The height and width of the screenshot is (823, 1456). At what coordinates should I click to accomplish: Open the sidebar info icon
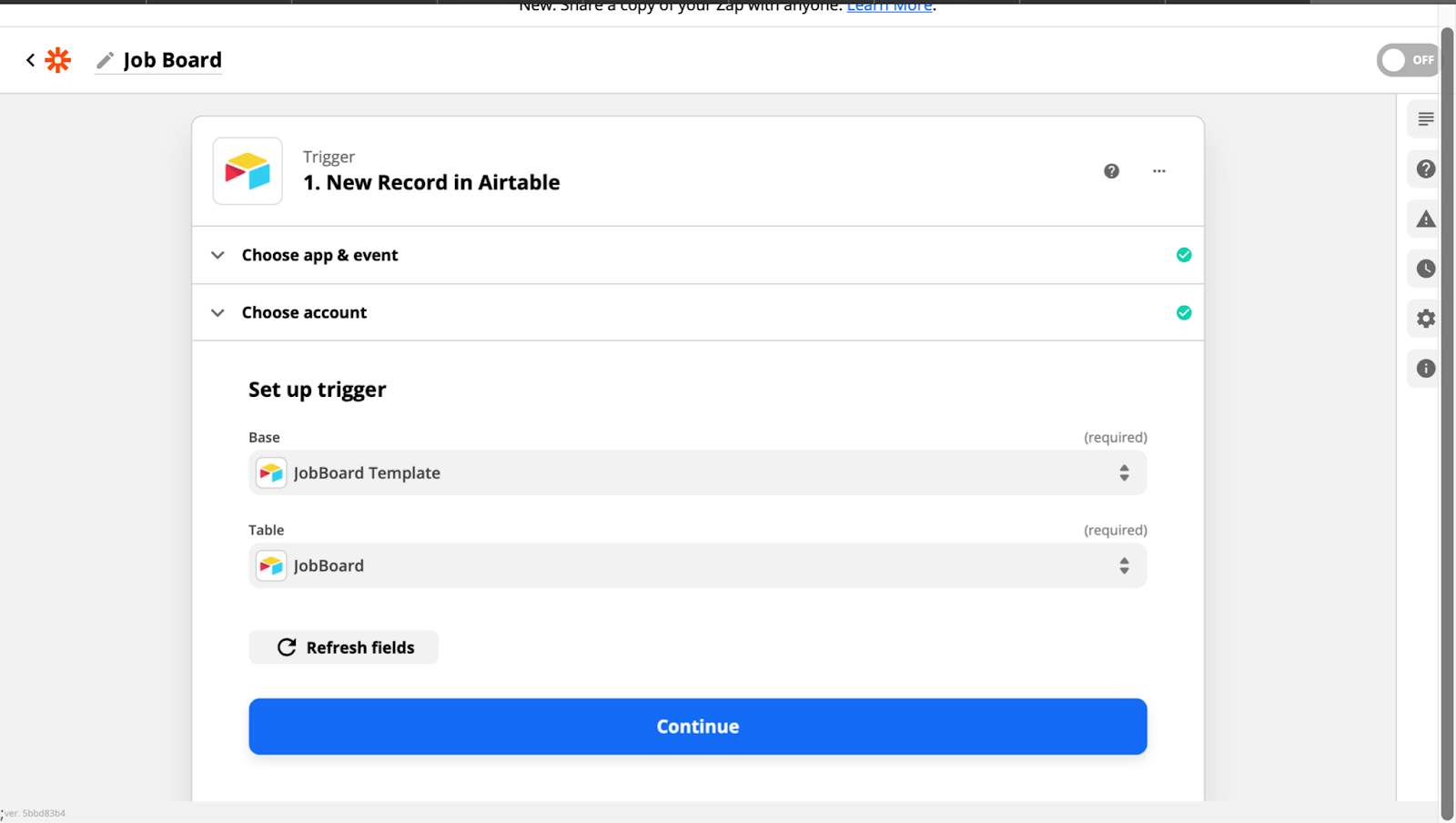[x=1425, y=369]
